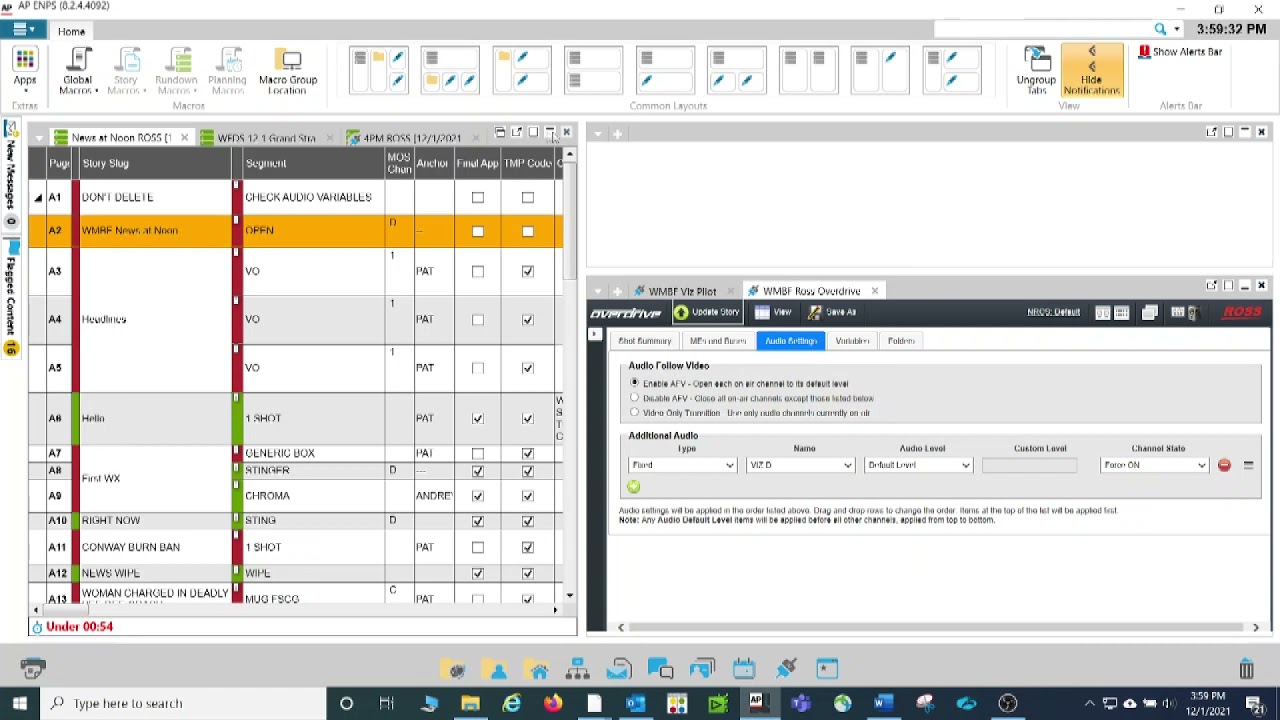The height and width of the screenshot is (720, 1280).
Task: Toggle TMP Code checkbox for row A1
Action: pos(528,198)
